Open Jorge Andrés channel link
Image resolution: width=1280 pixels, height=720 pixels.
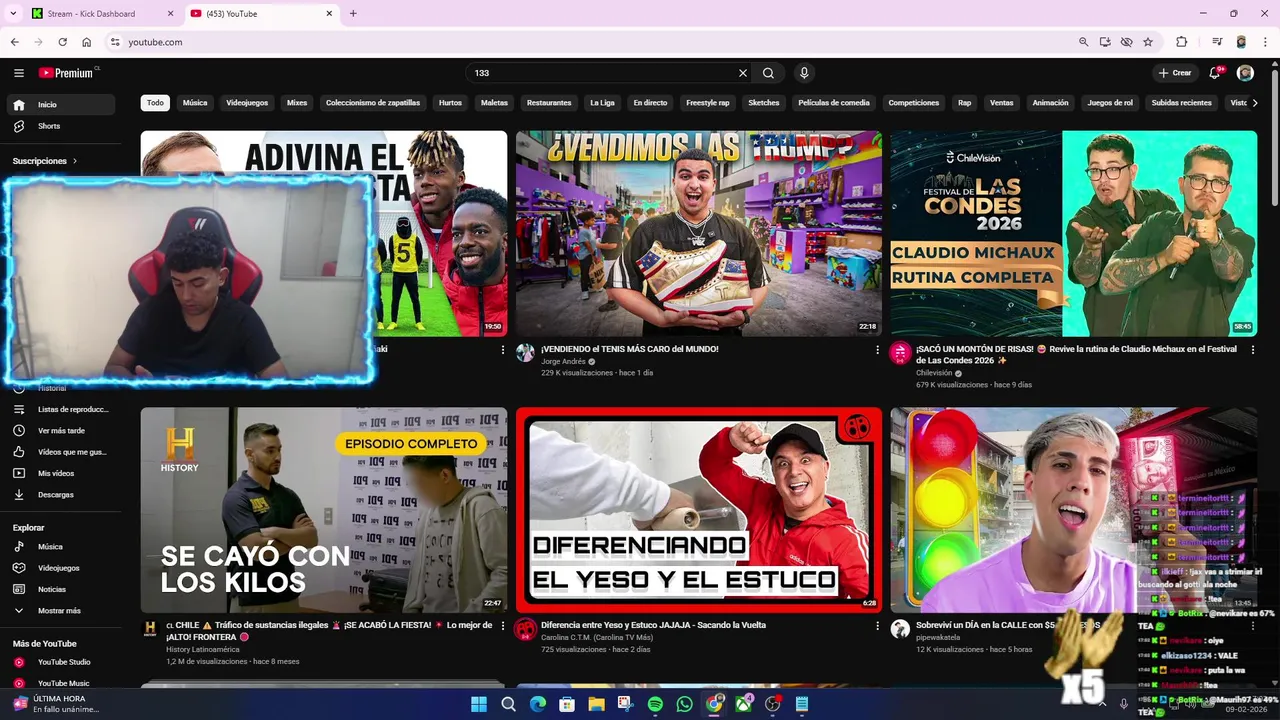563,361
